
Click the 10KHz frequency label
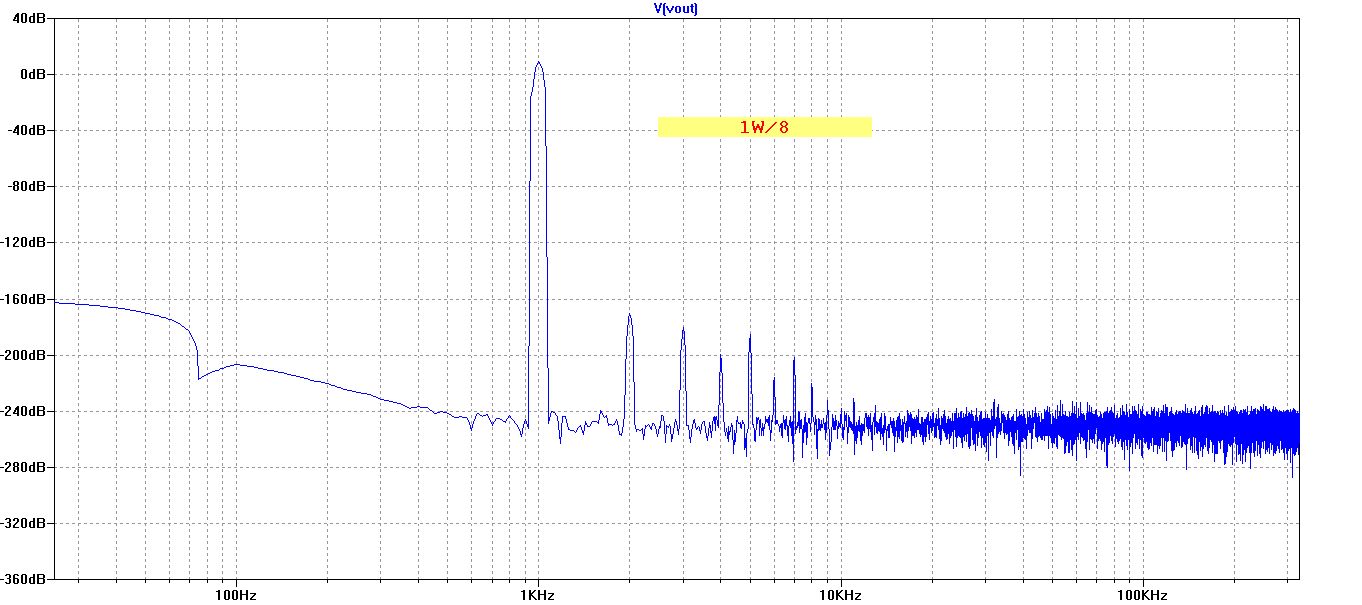(x=840, y=594)
